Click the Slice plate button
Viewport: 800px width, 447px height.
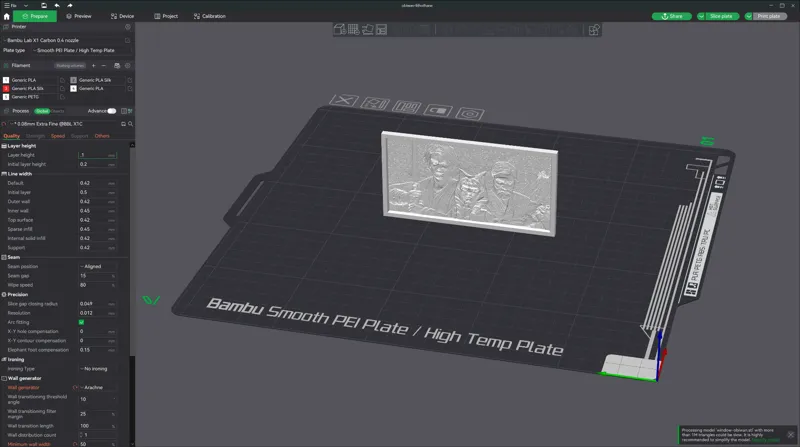pos(721,16)
